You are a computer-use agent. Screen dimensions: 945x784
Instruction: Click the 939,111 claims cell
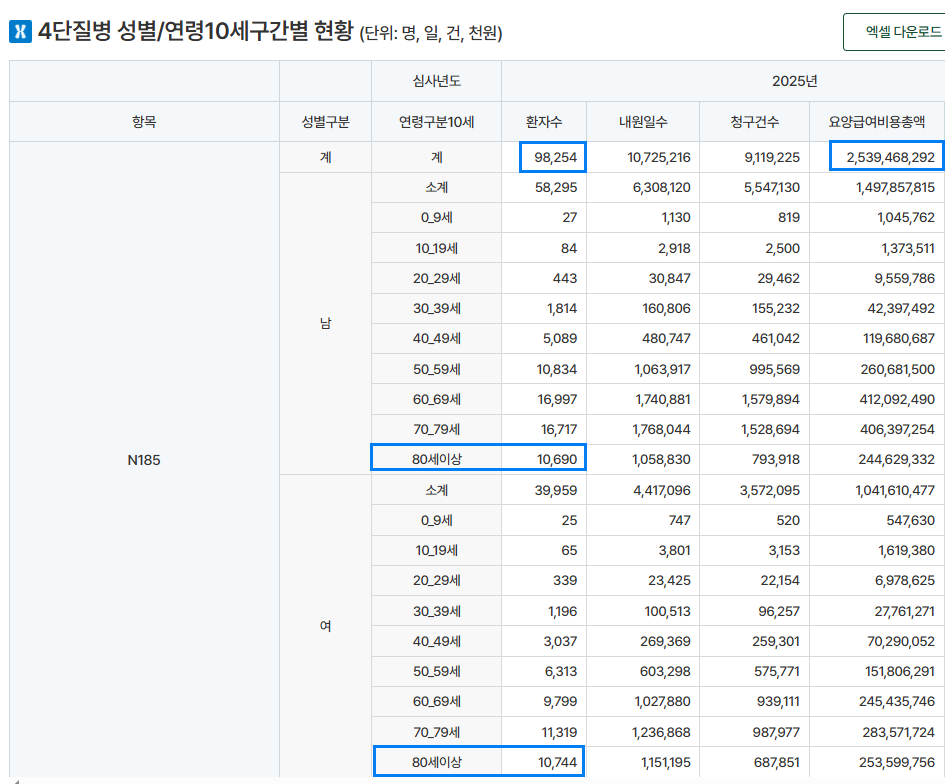tap(755, 701)
